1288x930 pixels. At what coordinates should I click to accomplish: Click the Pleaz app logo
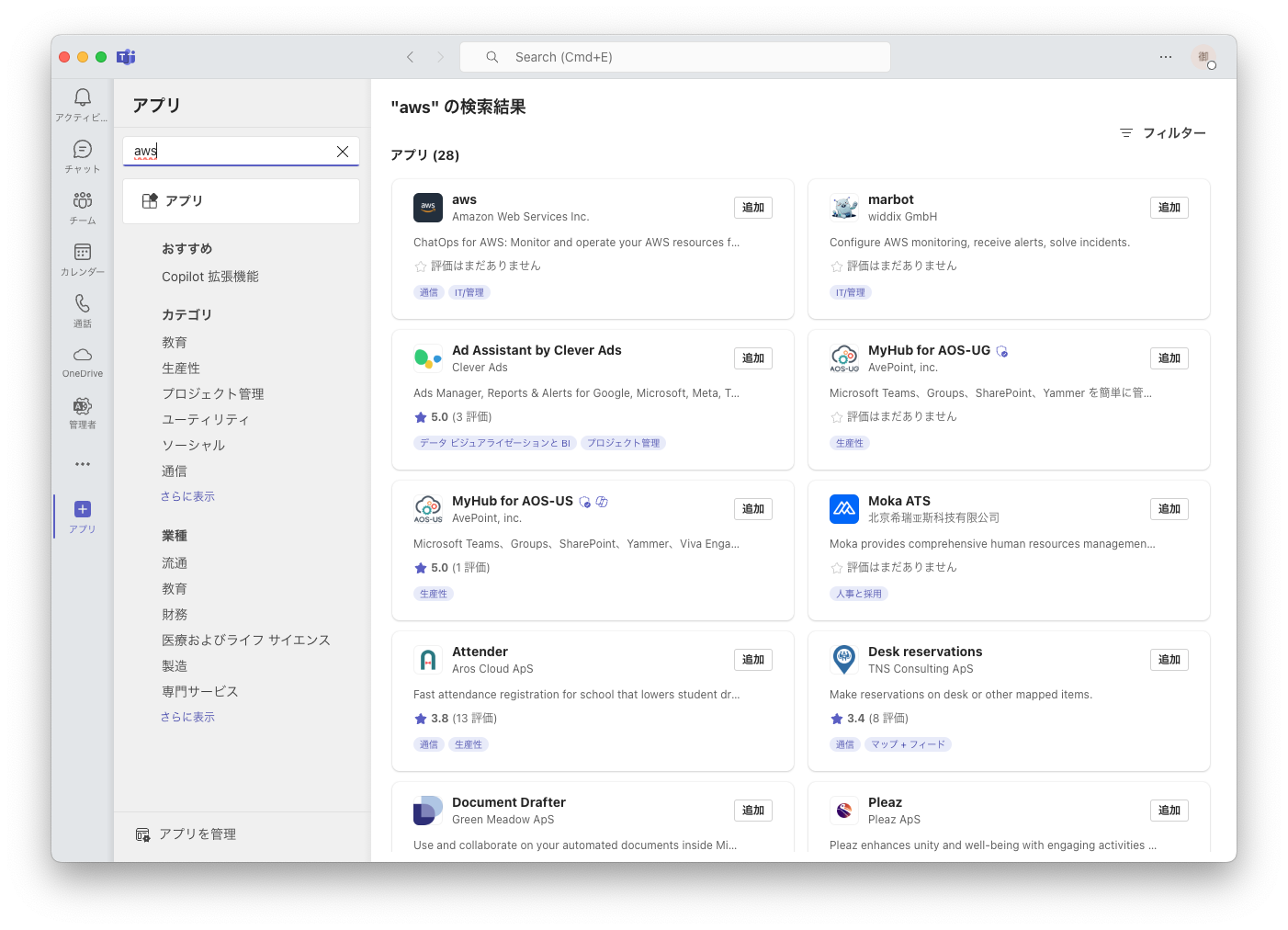[844, 811]
